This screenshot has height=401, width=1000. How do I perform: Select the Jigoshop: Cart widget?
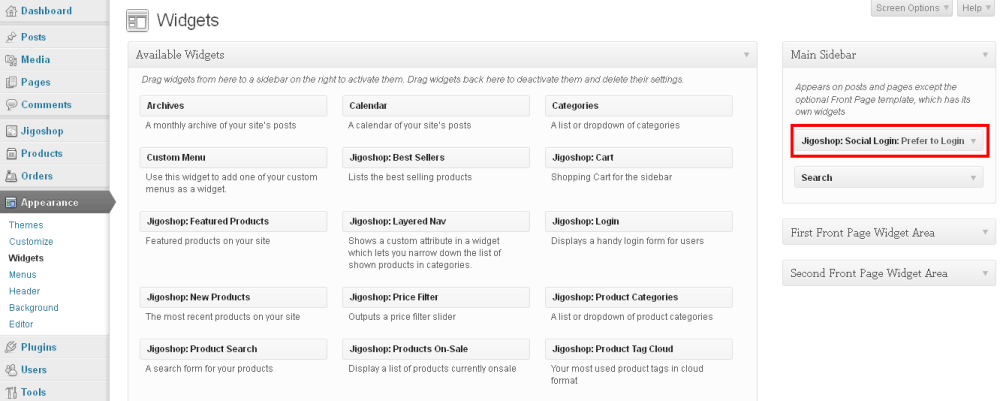[640, 158]
